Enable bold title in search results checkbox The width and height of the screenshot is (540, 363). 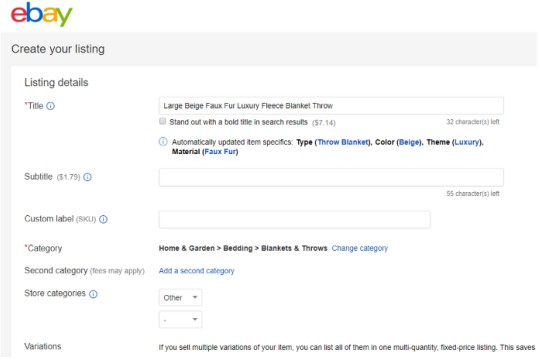coord(163,121)
